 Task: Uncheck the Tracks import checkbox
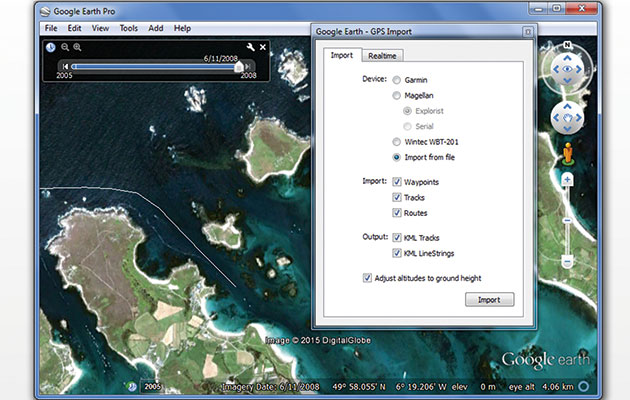[397, 197]
